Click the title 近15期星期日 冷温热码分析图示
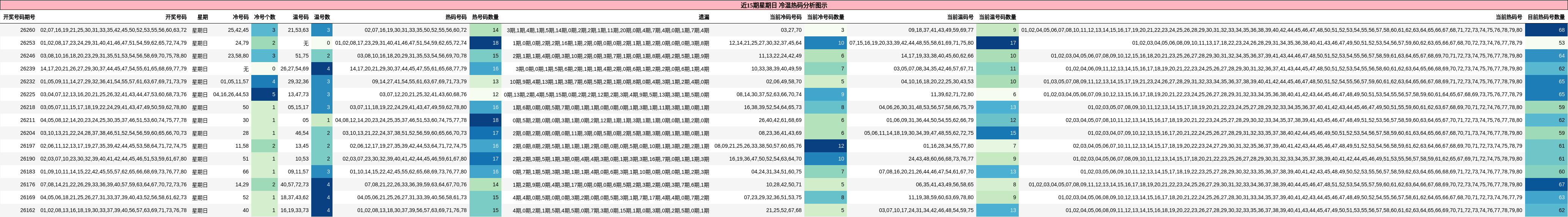This screenshot has width=1568, height=217. [784, 5]
